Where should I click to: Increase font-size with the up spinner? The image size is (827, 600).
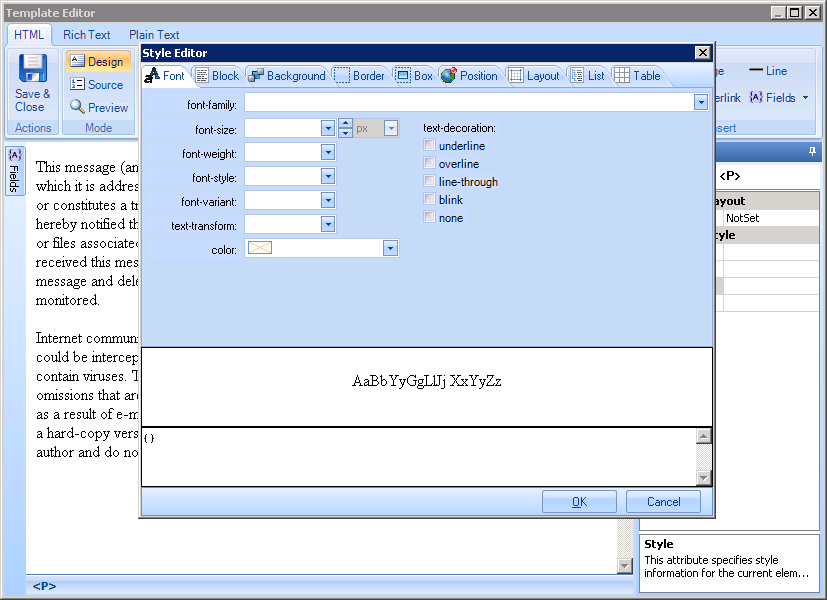pyautogui.click(x=345, y=123)
